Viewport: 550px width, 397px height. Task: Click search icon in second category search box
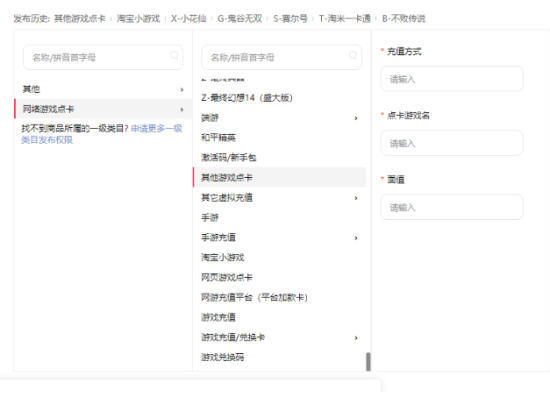point(353,55)
